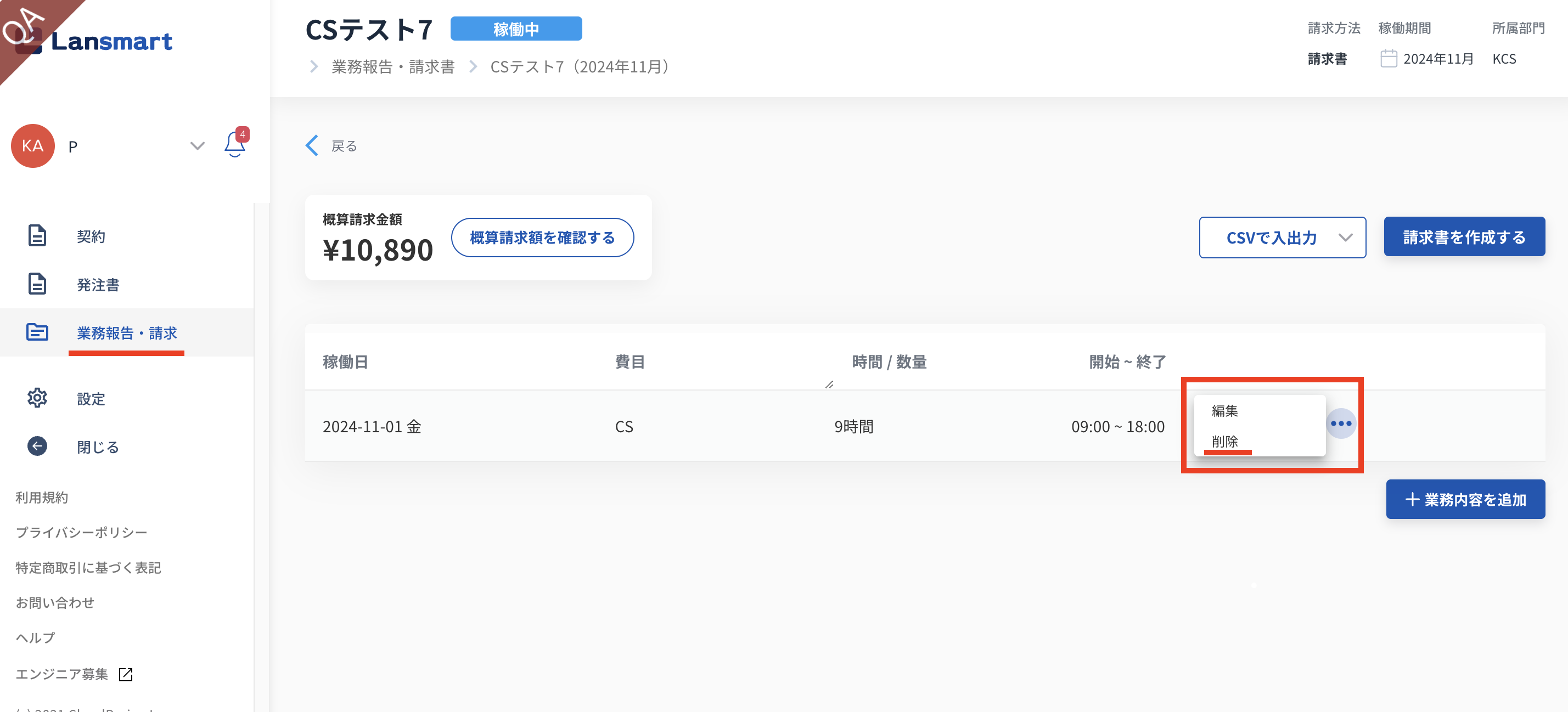The width and height of the screenshot is (1568, 712).
Task: Click the notification bell icon
Action: 235,145
